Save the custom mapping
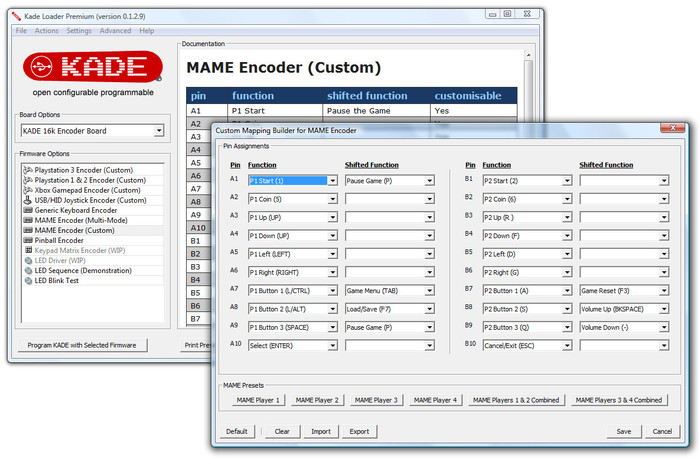The height and width of the screenshot is (458, 700). click(624, 431)
